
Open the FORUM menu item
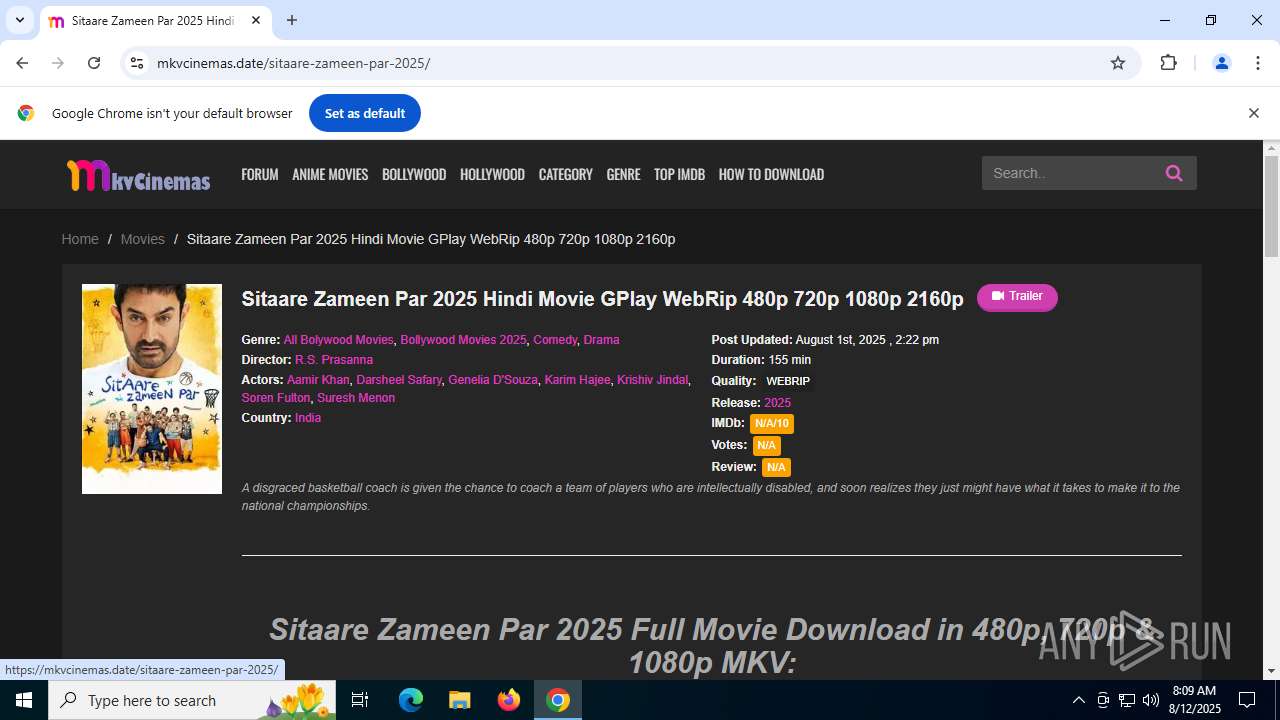pyautogui.click(x=260, y=174)
